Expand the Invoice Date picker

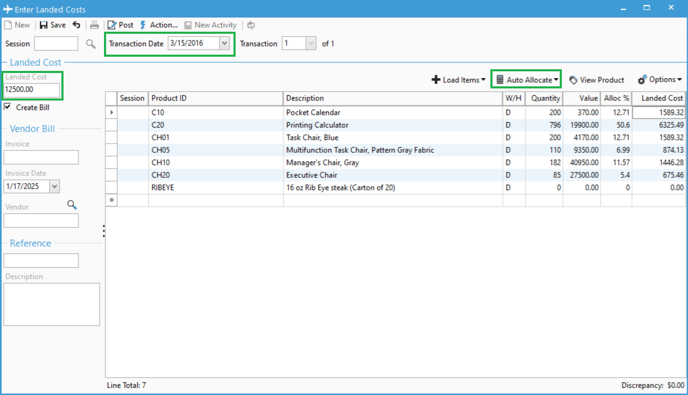[54, 186]
